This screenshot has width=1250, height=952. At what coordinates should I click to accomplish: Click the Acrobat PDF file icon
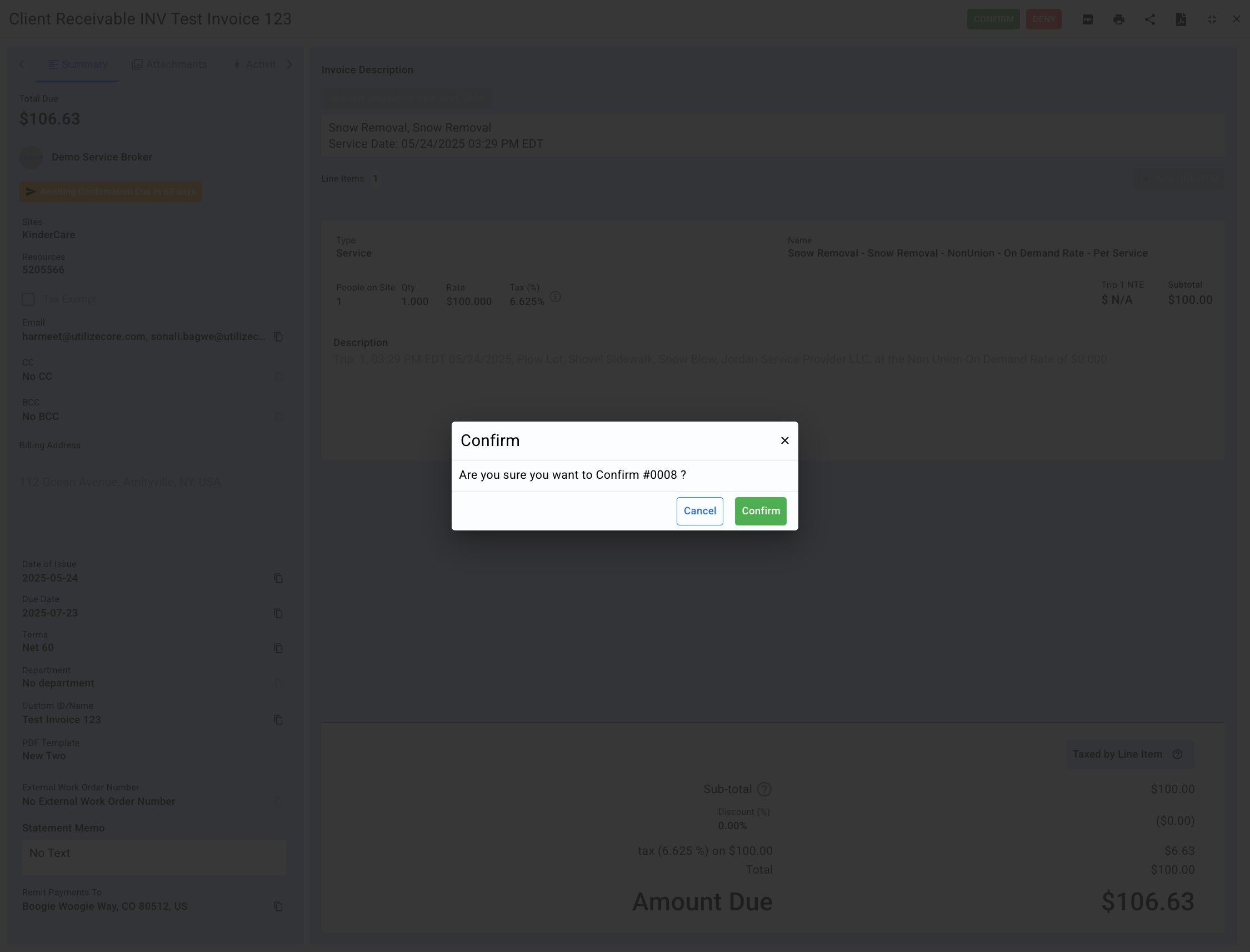pyautogui.click(x=1181, y=19)
